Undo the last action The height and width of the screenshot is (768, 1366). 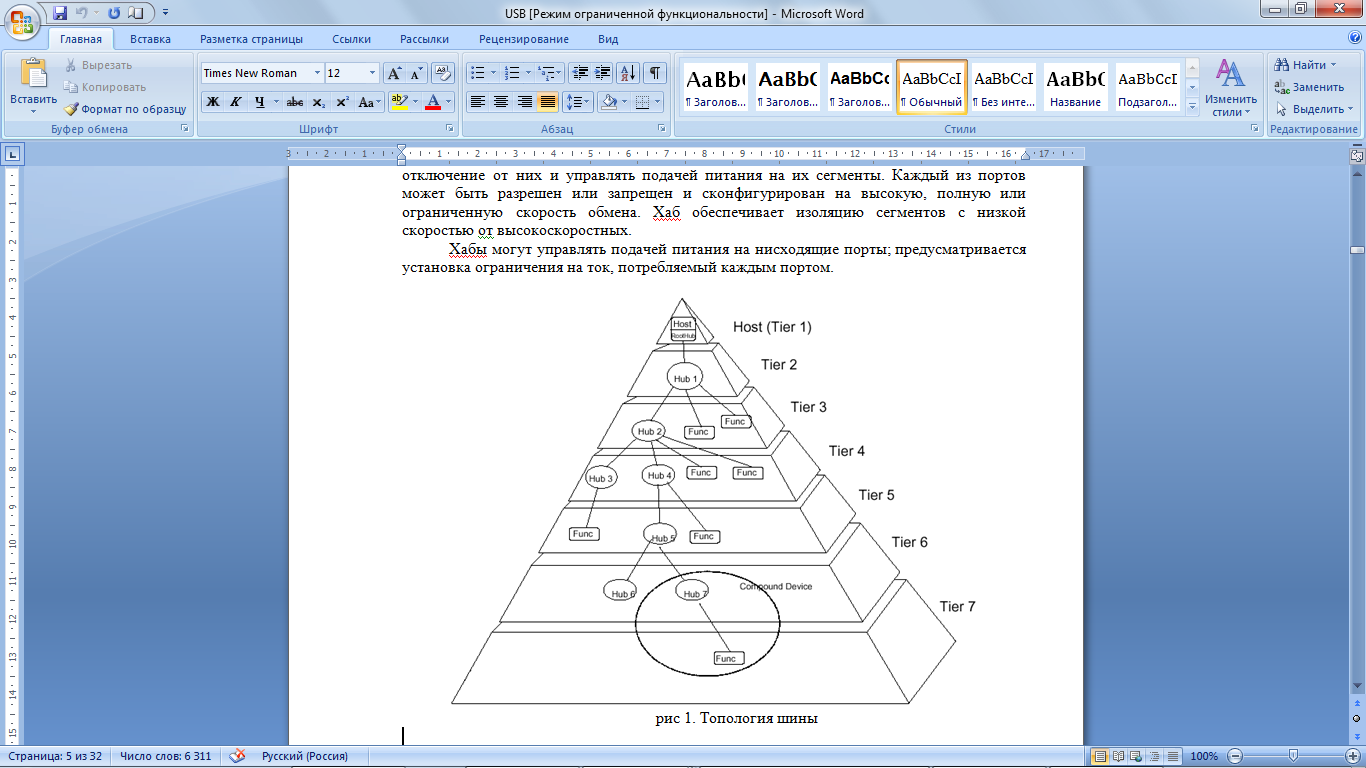point(82,13)
